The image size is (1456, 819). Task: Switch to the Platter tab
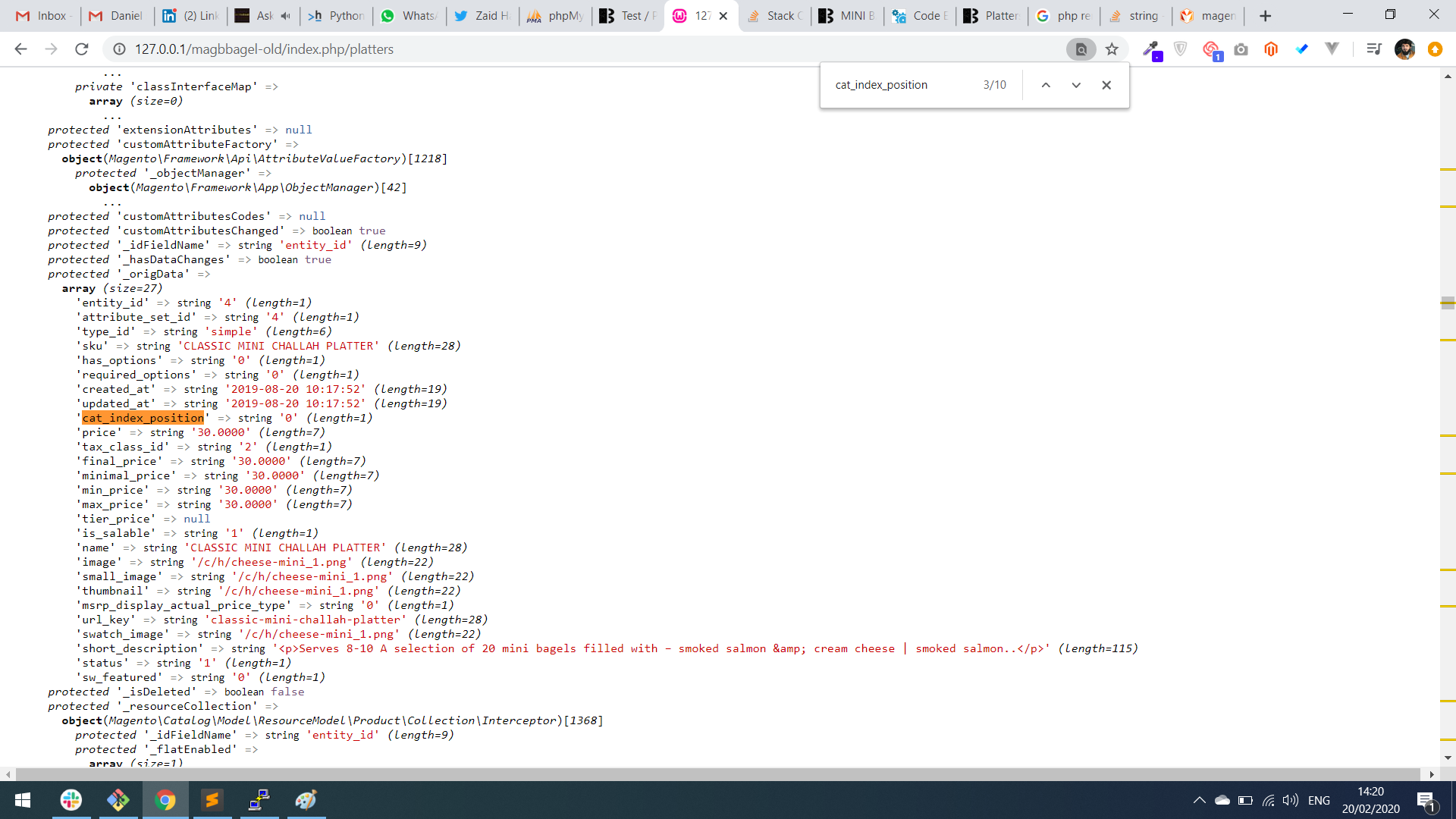pos(993,15)
